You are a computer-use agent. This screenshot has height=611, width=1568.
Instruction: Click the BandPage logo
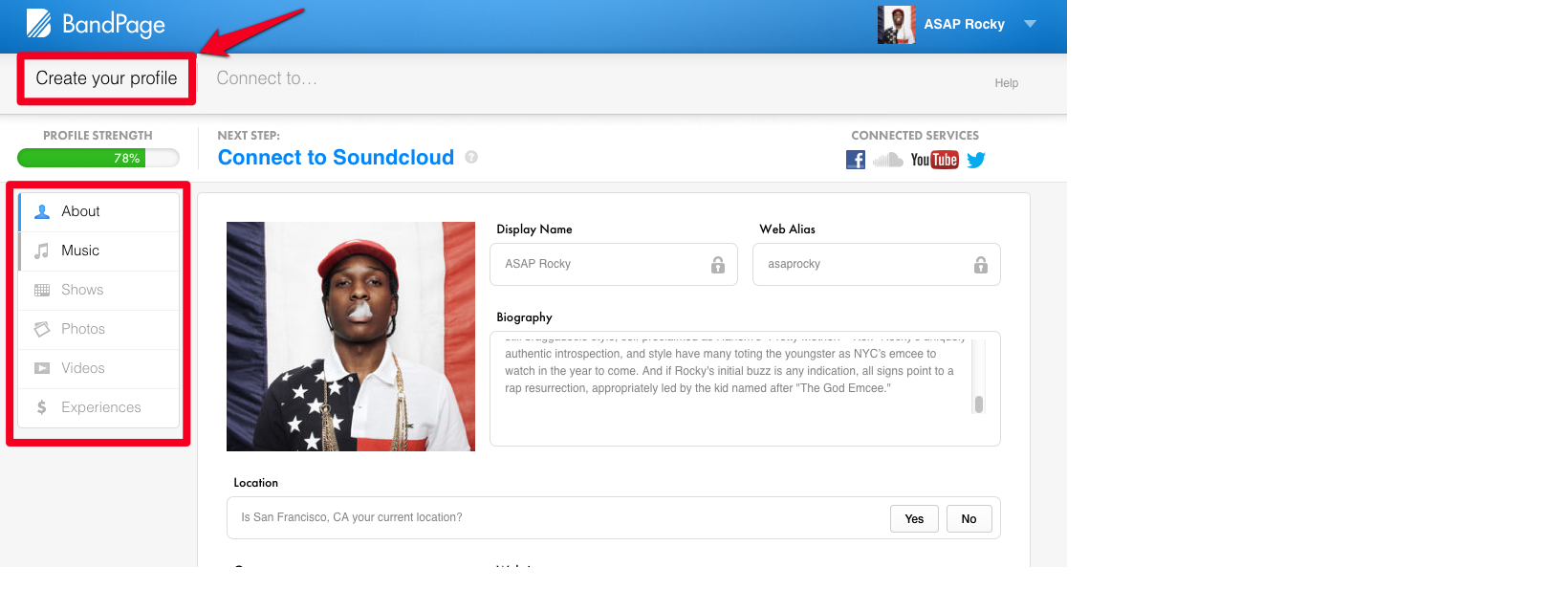pyautogui.click(x=96, y=24)
